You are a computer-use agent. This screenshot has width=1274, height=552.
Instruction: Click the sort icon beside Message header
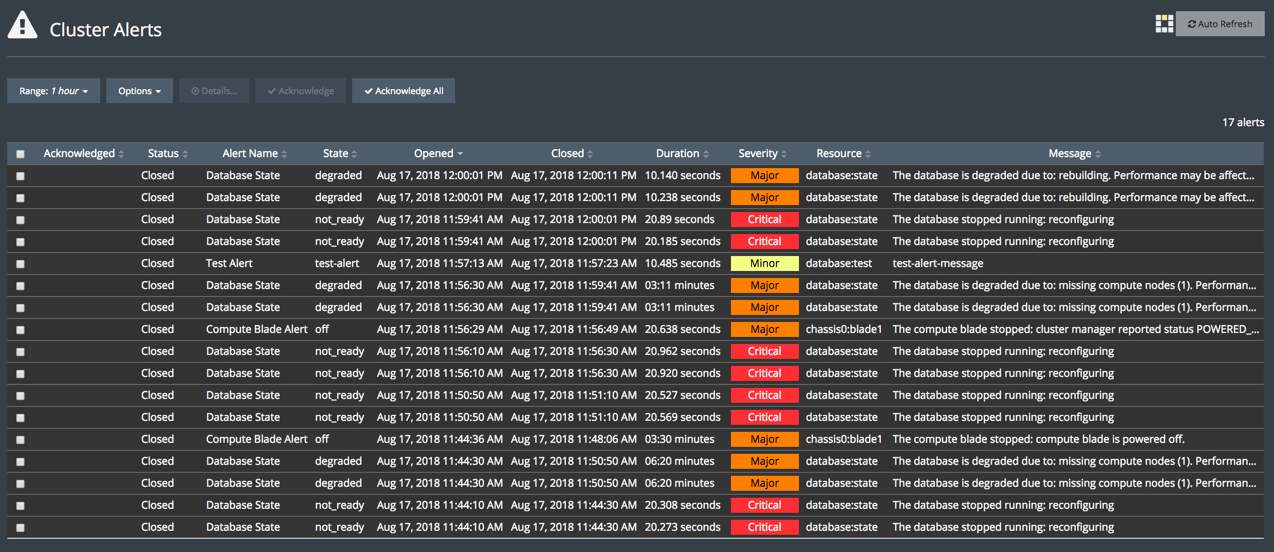(1098, 154)
